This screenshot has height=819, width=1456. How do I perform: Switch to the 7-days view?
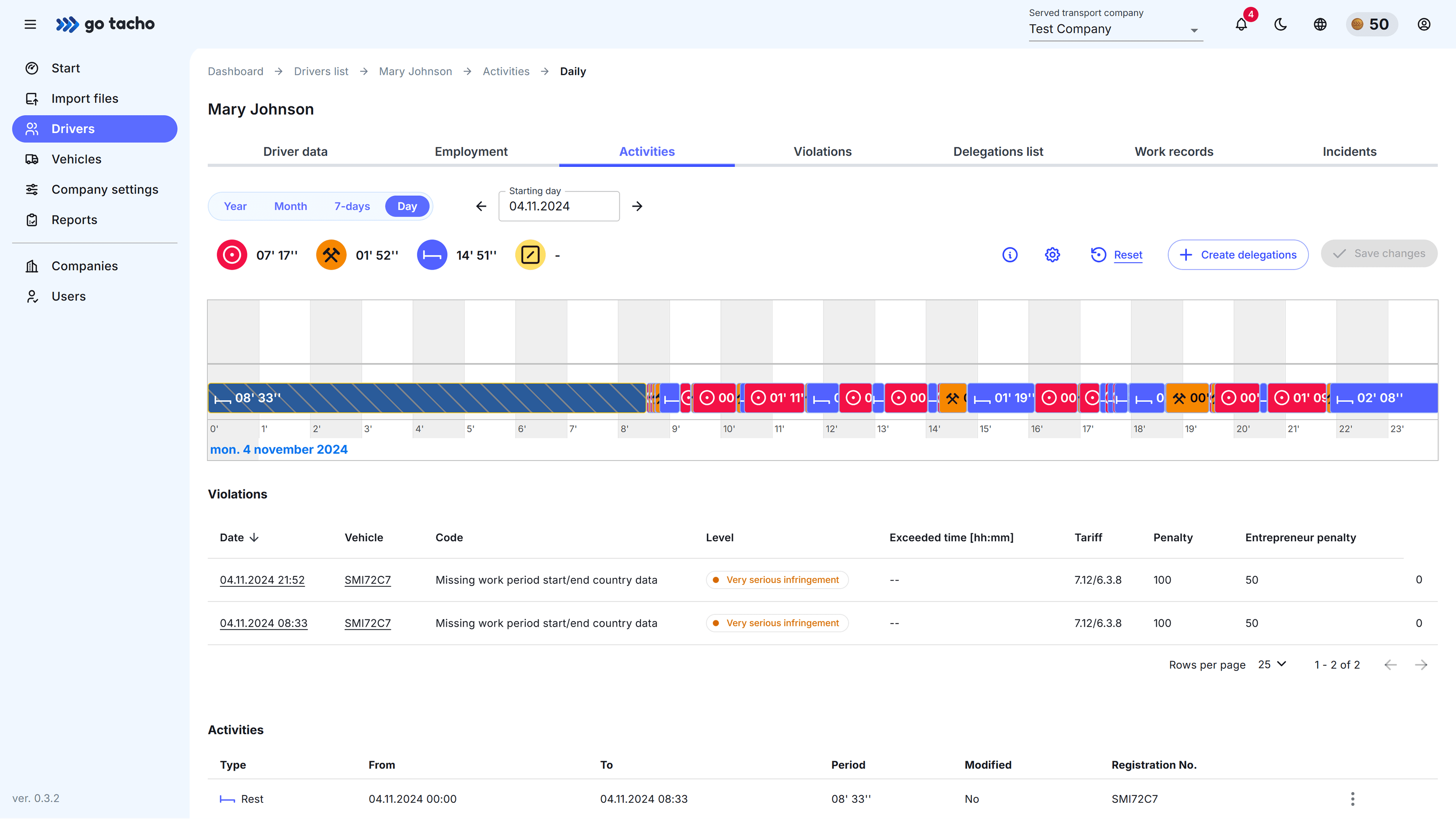click(x=351, y=206)
